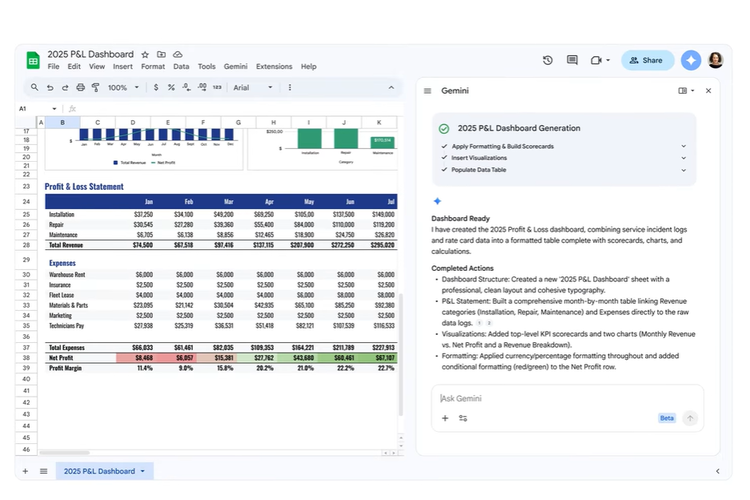
Task: Open the File menu
Action: pyautogui.click(x=54, y=67)
